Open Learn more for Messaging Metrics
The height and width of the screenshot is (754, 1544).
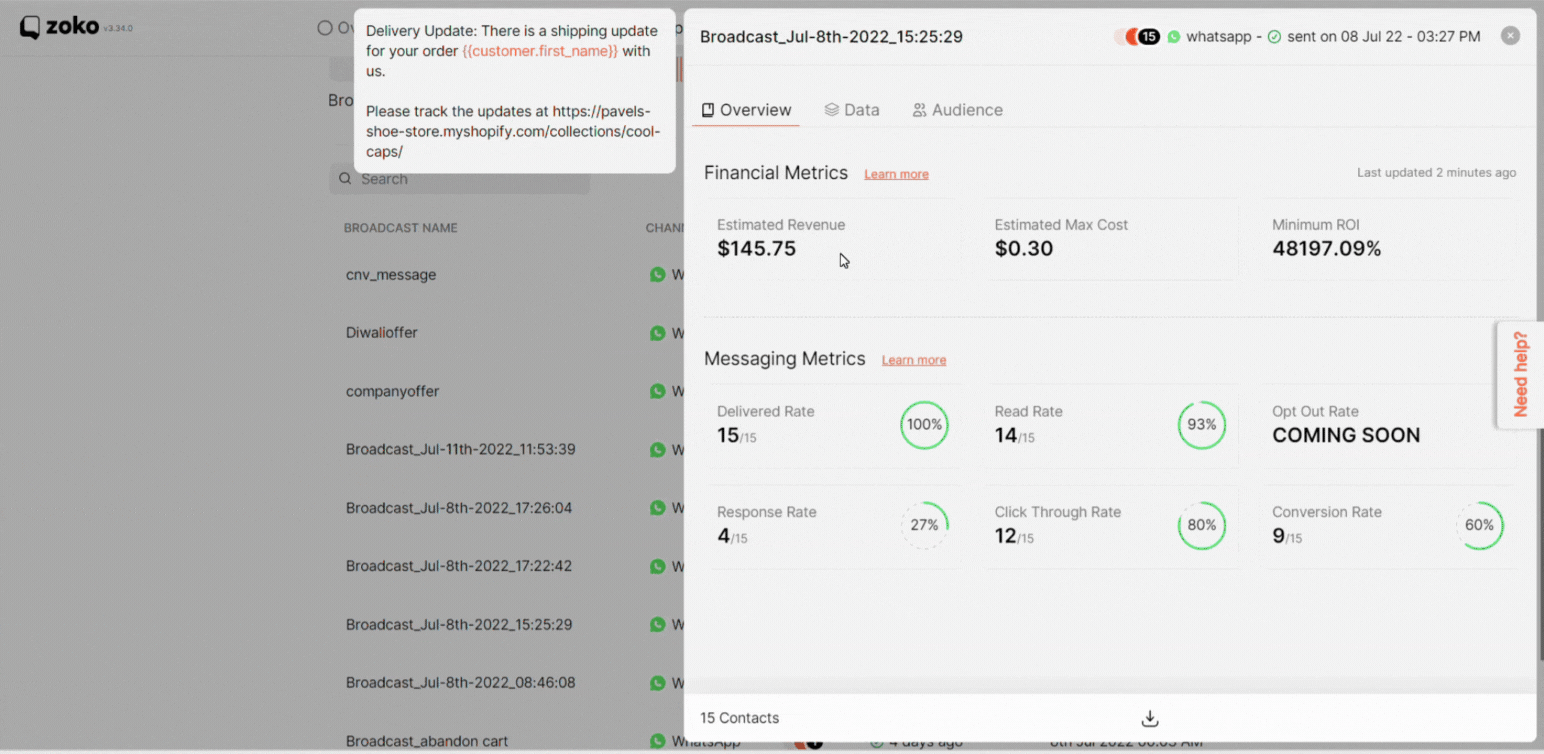(914, 360)
